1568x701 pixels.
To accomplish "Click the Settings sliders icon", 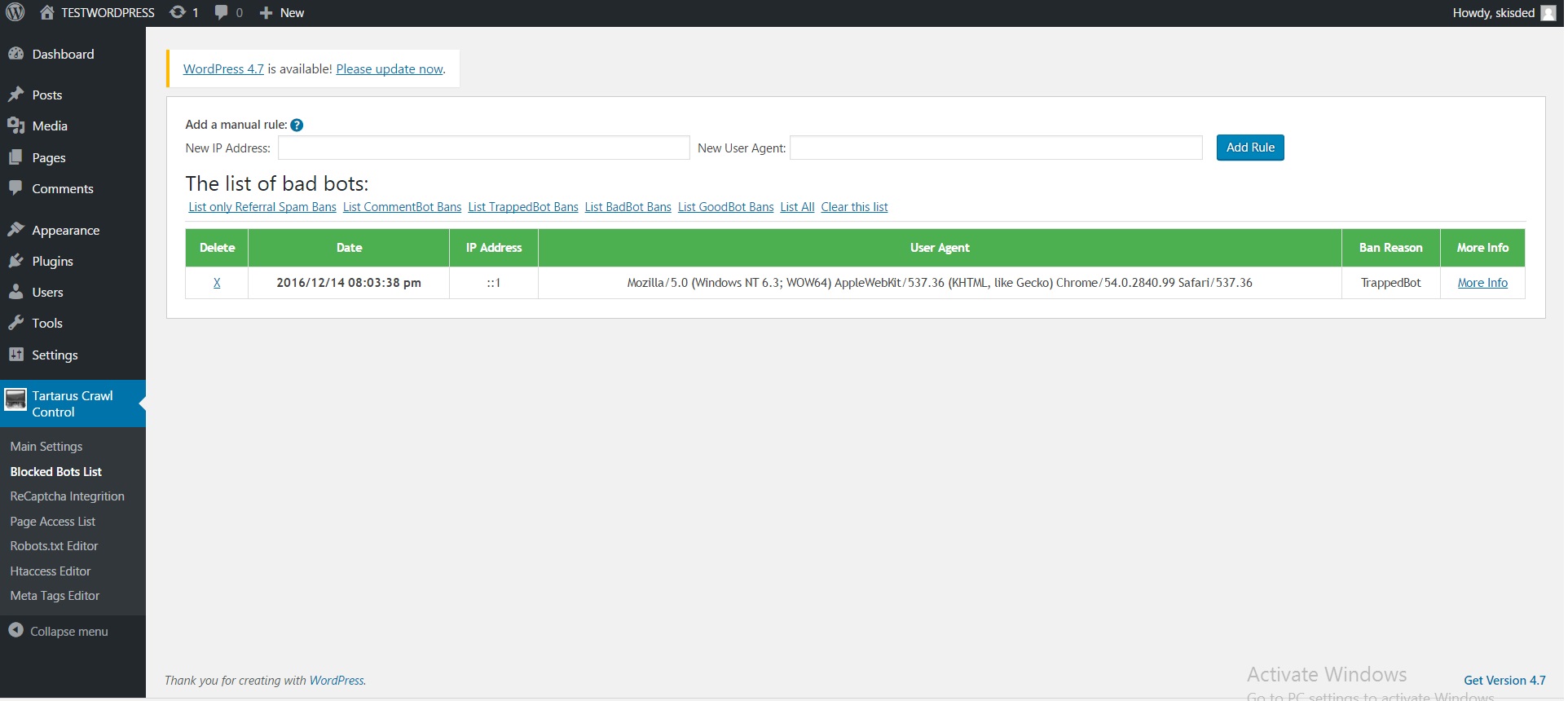I will tap(15, 355).
